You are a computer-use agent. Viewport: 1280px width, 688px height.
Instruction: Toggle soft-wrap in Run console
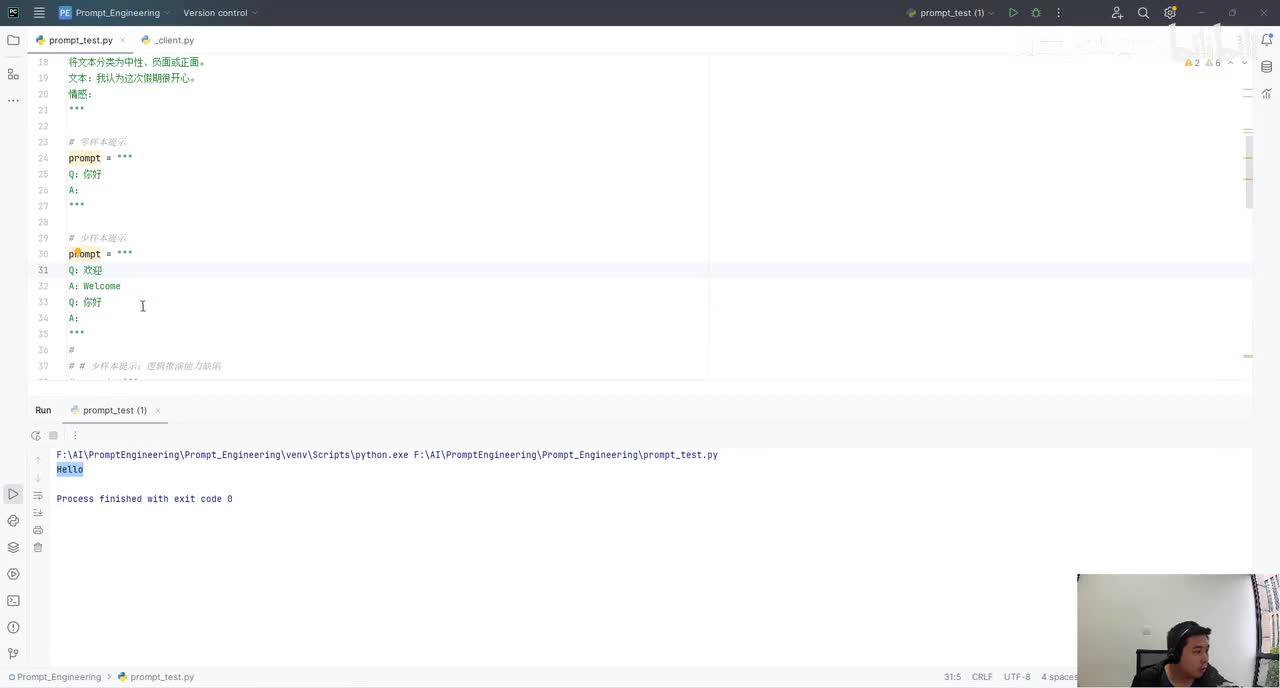(38, 495)
